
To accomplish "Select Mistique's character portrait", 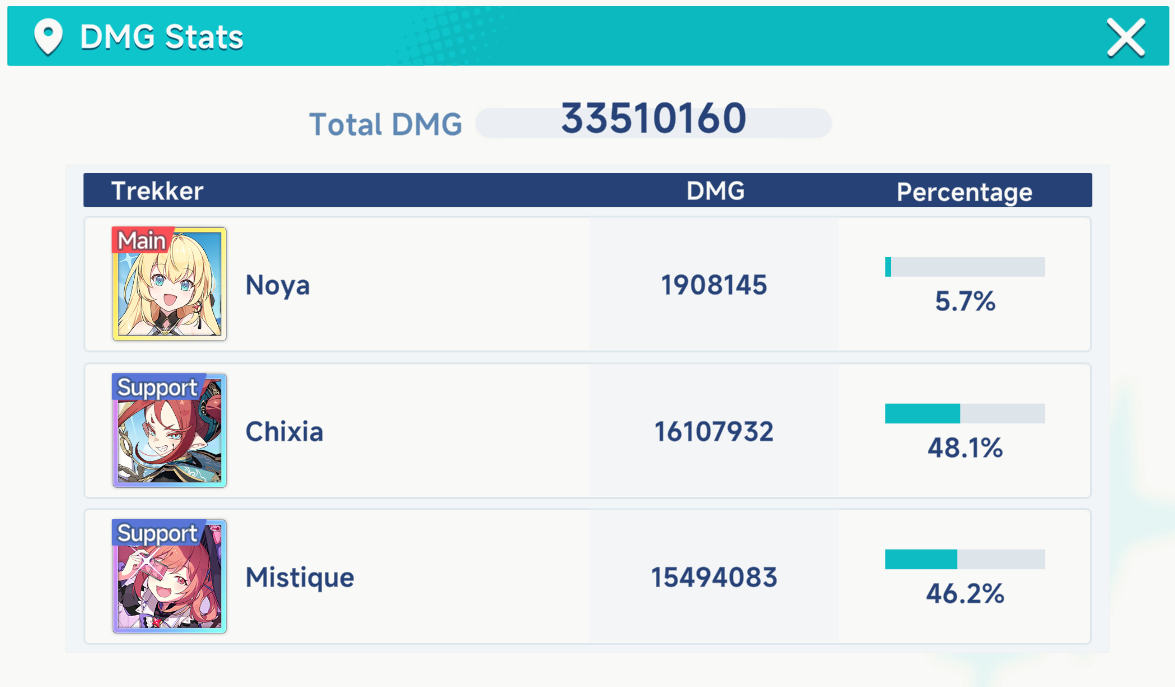I will click(169, 576).
